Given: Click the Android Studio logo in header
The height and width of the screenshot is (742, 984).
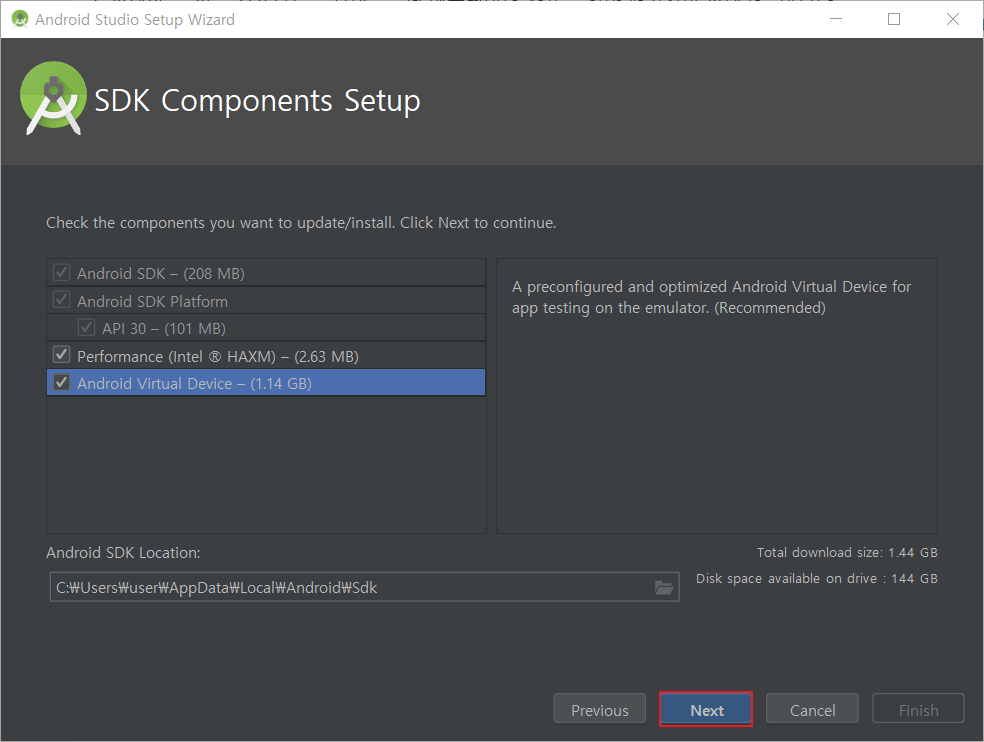Looking at the screenshot, I should point(53,98).
